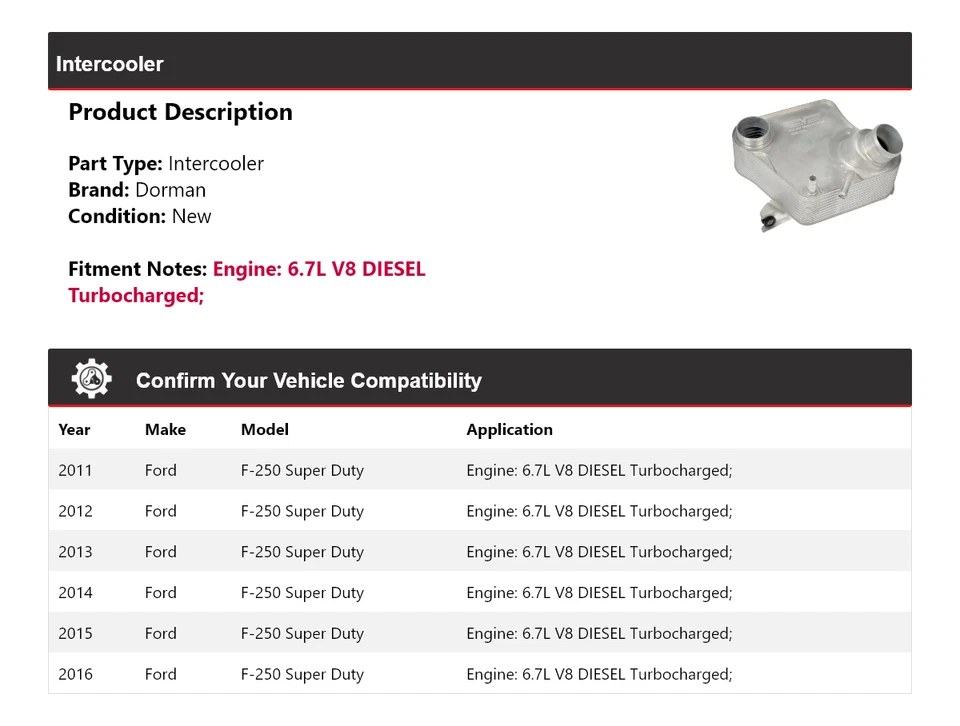Click the Part Type: Intercooler line
This screenshot has height=726, width=960.
[166, 164]
